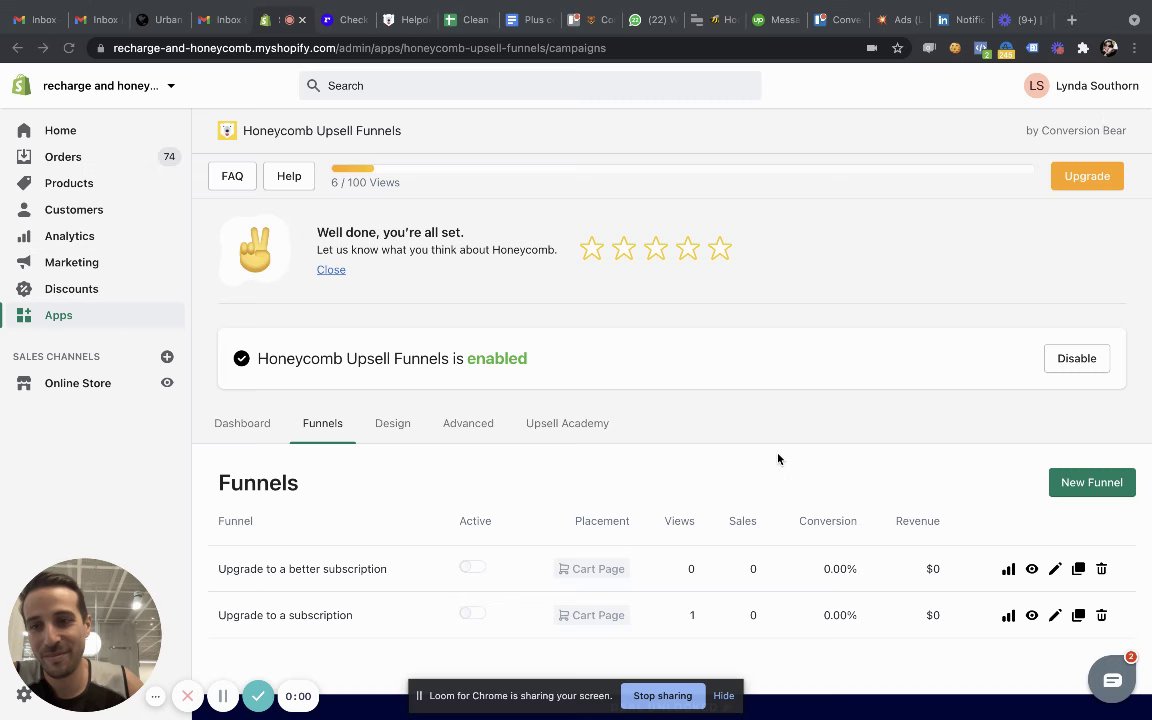This screenshot has width=1152, height=720.
Task: Stop sharing in Loom bar
Action: [x=663, y=696]
